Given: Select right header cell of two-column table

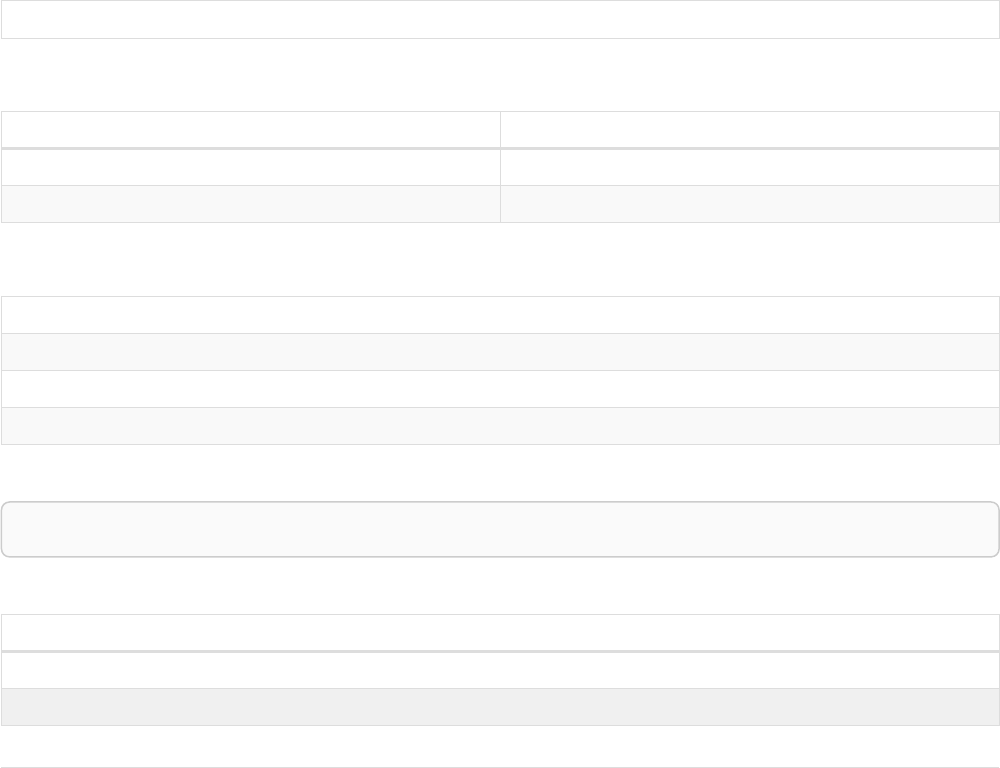Looking at the screenshot, I should pos(750,129).
